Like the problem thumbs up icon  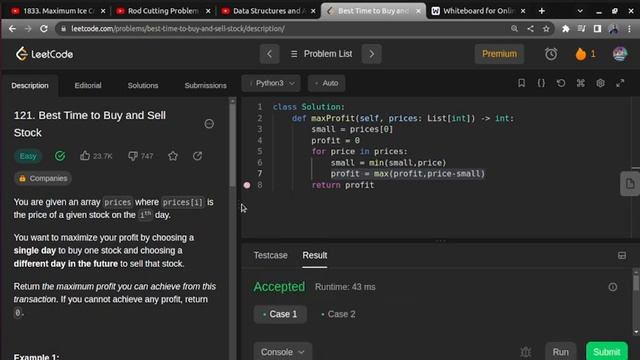[x=85, y=156]
